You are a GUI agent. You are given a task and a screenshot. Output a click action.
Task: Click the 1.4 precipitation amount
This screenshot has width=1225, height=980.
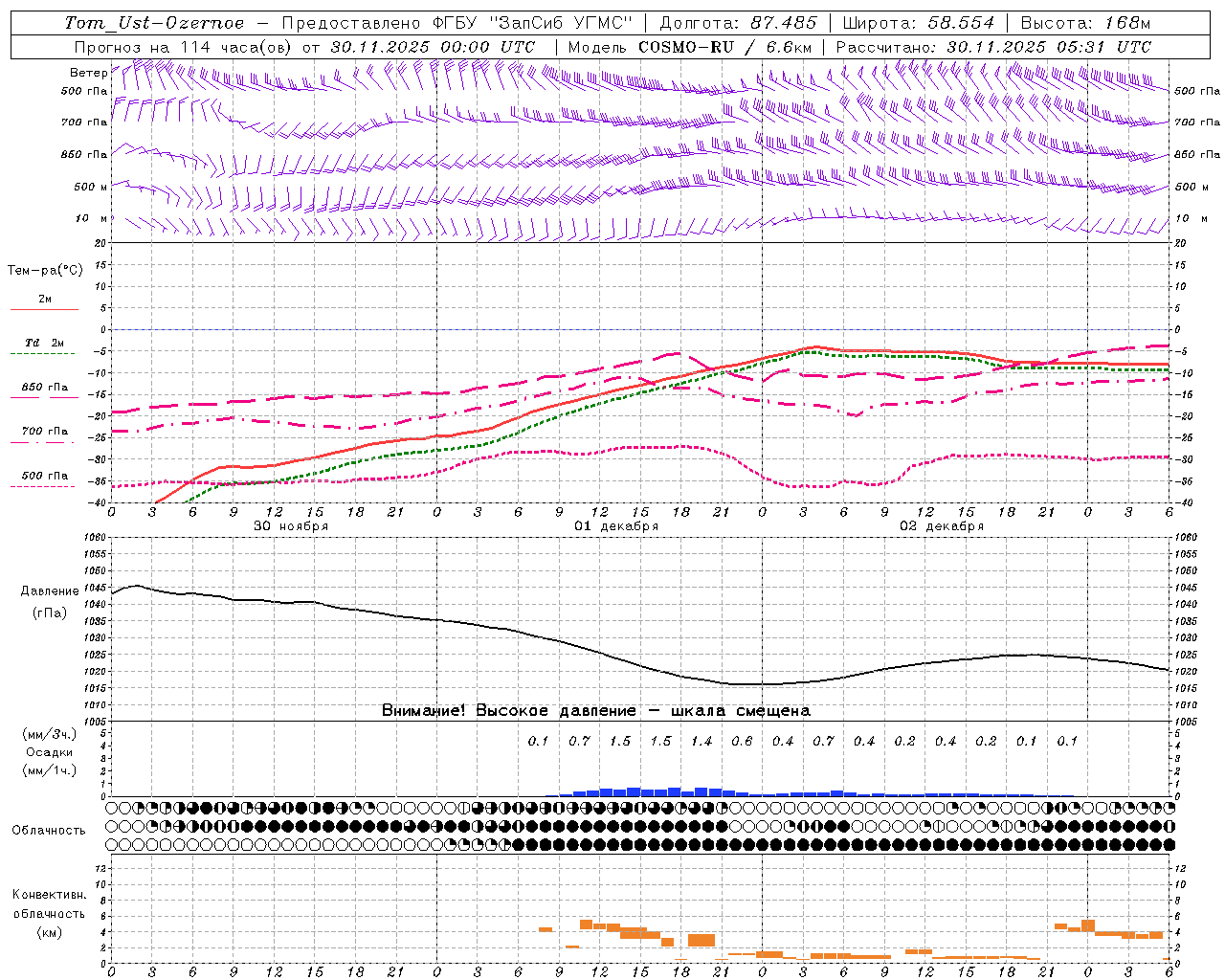click(702, 741)
